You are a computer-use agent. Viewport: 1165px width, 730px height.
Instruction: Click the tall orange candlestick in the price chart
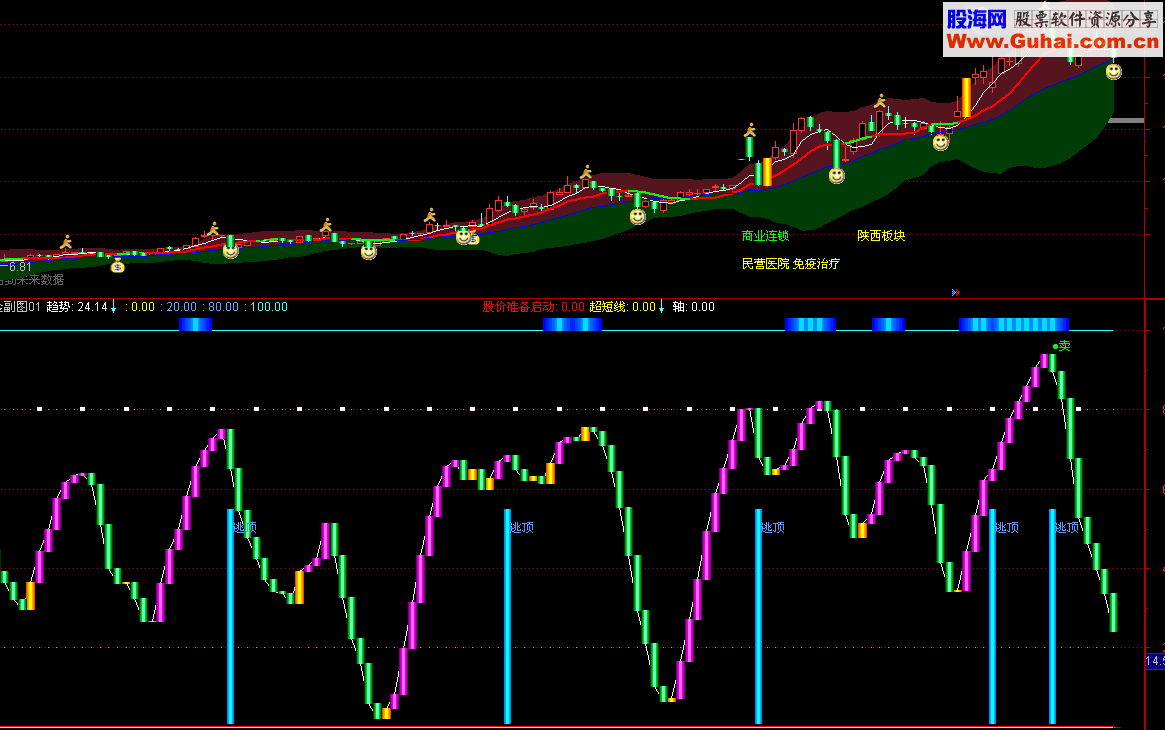[x=966, y=97]
